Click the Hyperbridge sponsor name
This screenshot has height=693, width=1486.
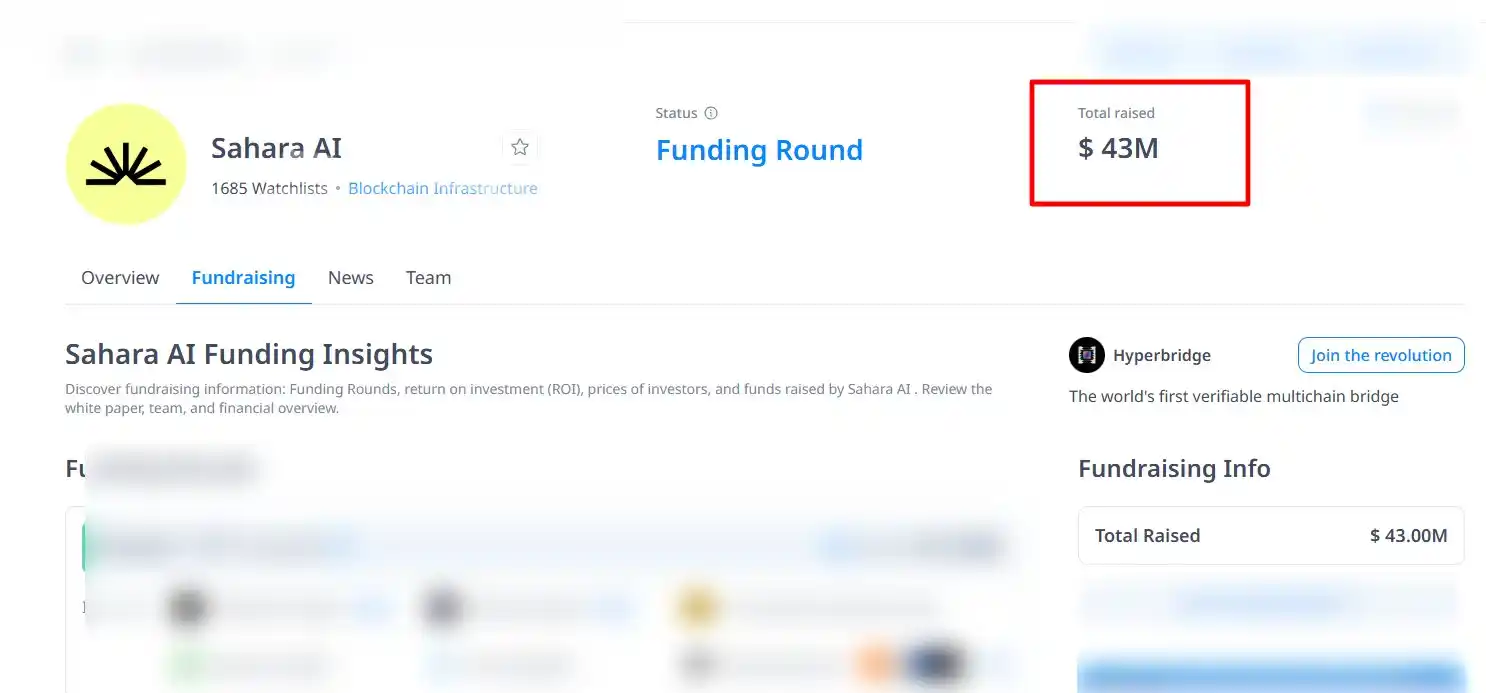pyautogui.click(x=1161, y=355)
